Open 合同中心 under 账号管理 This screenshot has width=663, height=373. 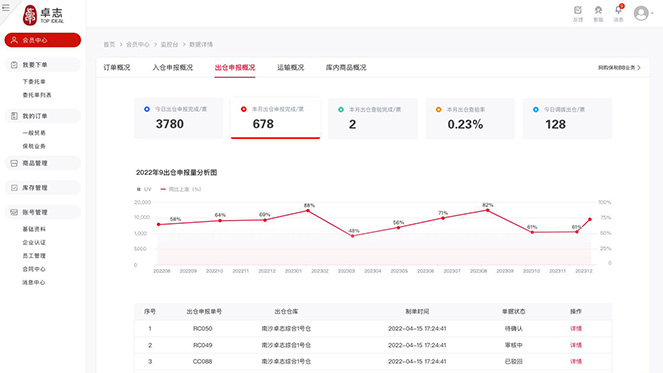34,269
